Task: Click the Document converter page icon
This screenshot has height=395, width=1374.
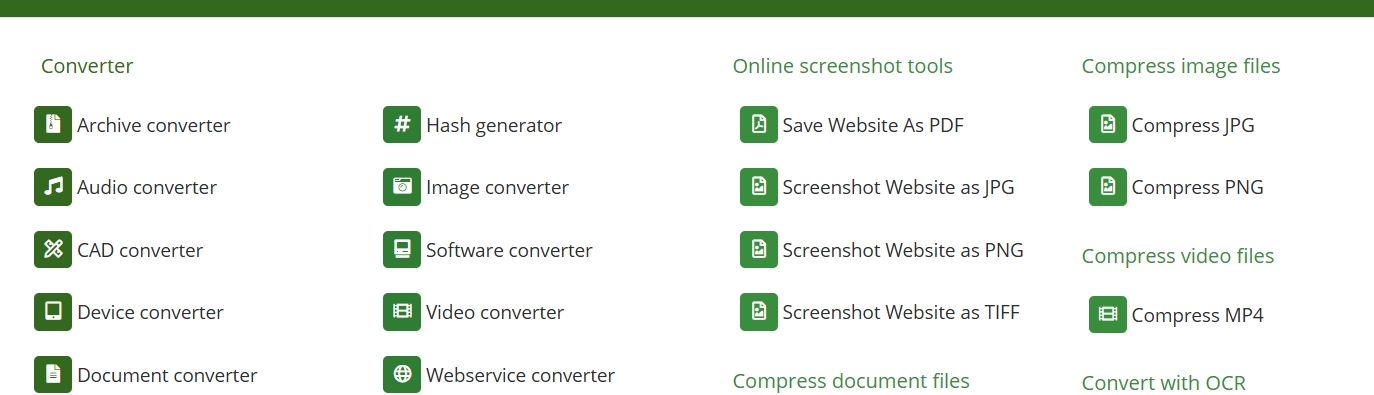Action: [x=53, y=375]
